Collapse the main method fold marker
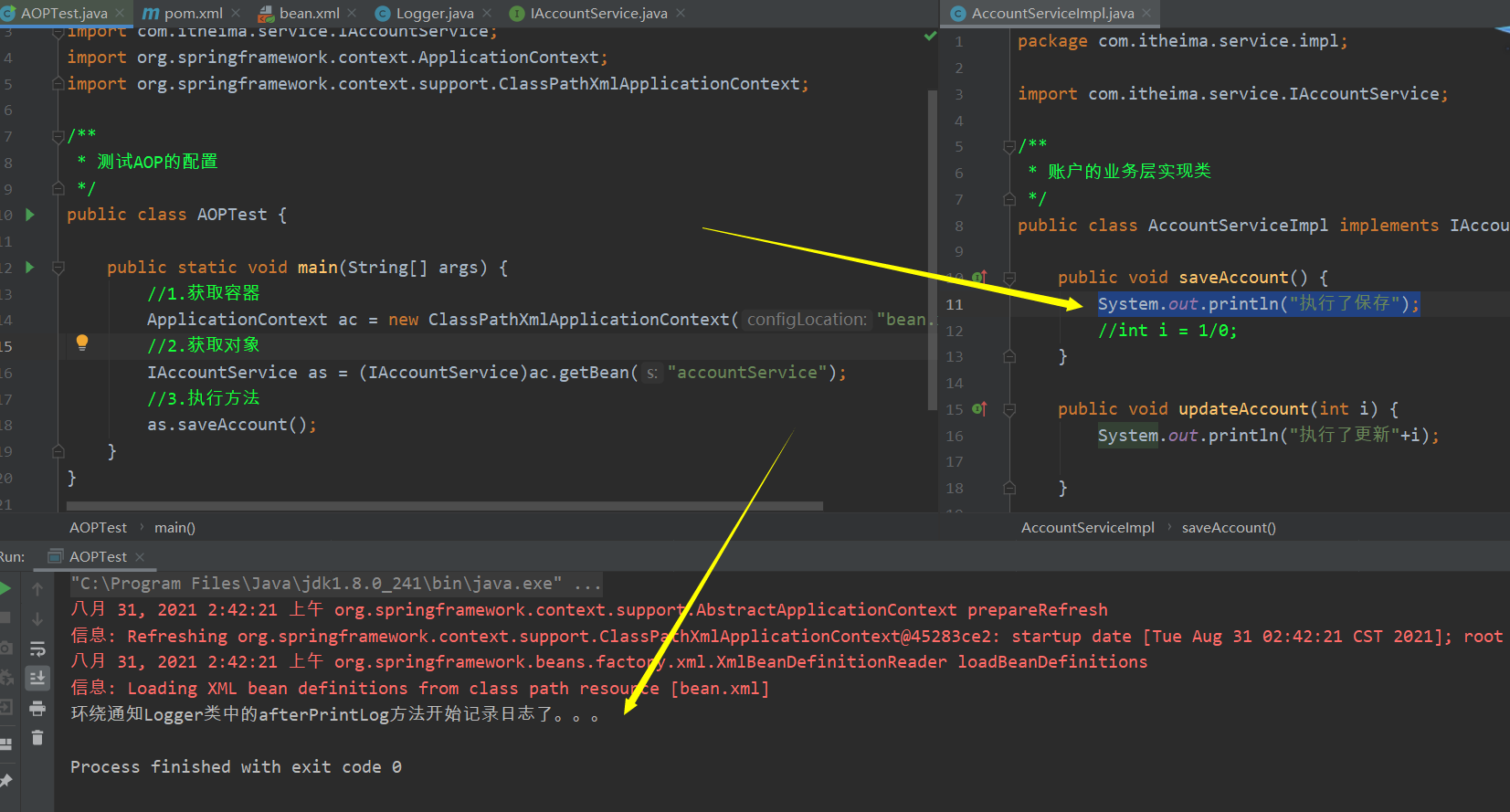Image resolution: width=1510 pixels, height=812 pixels. (x=58, y=268)
